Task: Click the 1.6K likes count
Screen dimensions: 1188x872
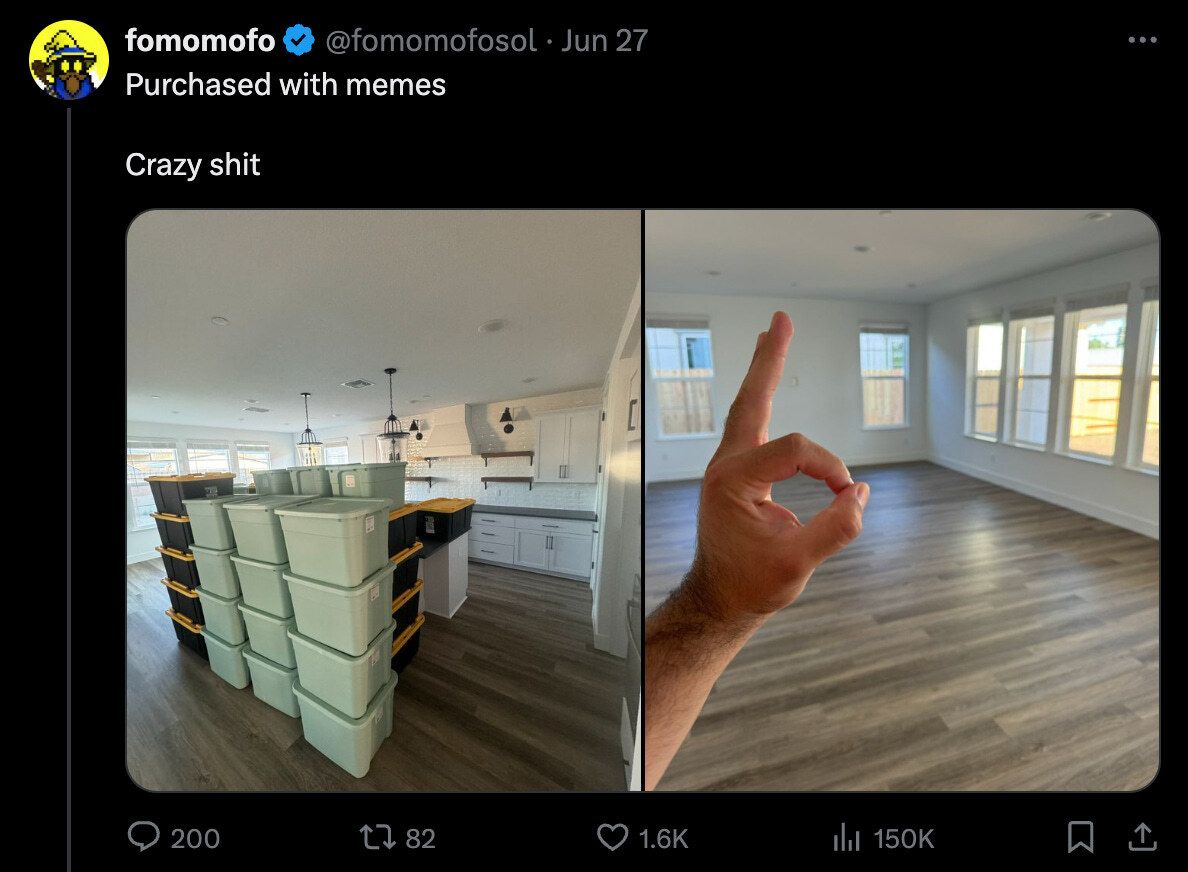Action: tap(664, 839)
